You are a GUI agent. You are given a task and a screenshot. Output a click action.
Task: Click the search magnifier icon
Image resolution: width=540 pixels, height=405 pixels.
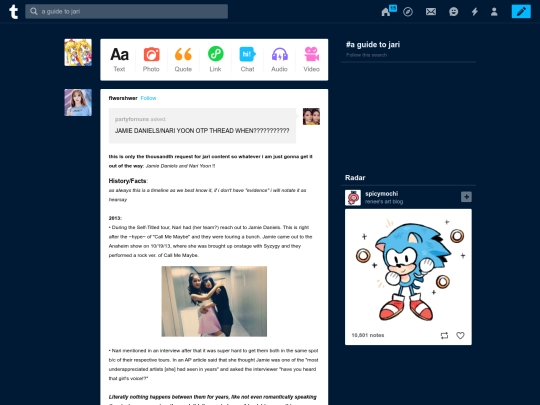(x=33, y=11)
